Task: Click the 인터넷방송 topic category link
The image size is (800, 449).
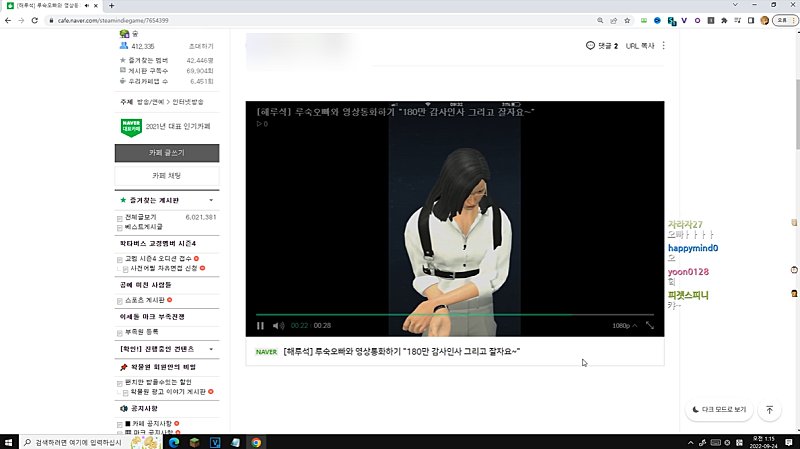Action: click(188, 102)
